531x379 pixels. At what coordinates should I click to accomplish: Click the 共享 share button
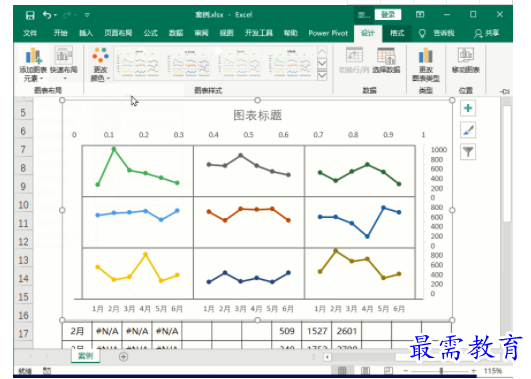pos(486,33)
